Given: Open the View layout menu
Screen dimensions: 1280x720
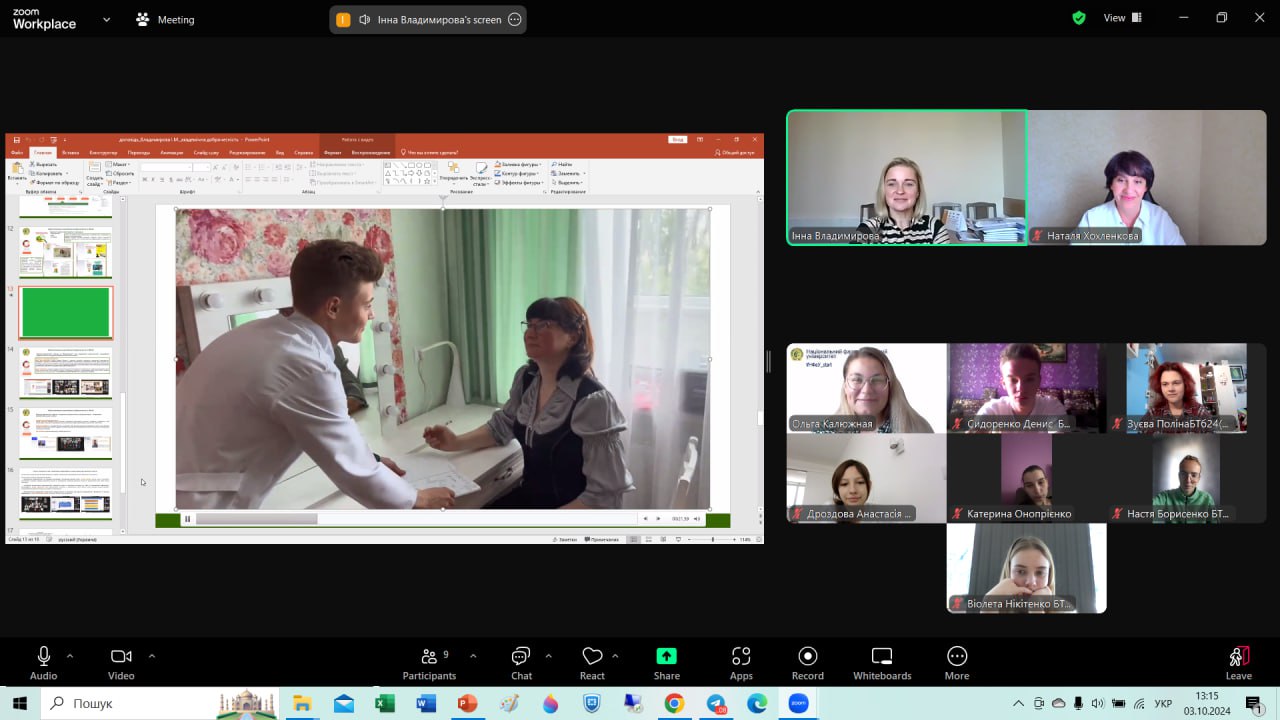Looking at the screenshot, I should tap(1124, 18).
